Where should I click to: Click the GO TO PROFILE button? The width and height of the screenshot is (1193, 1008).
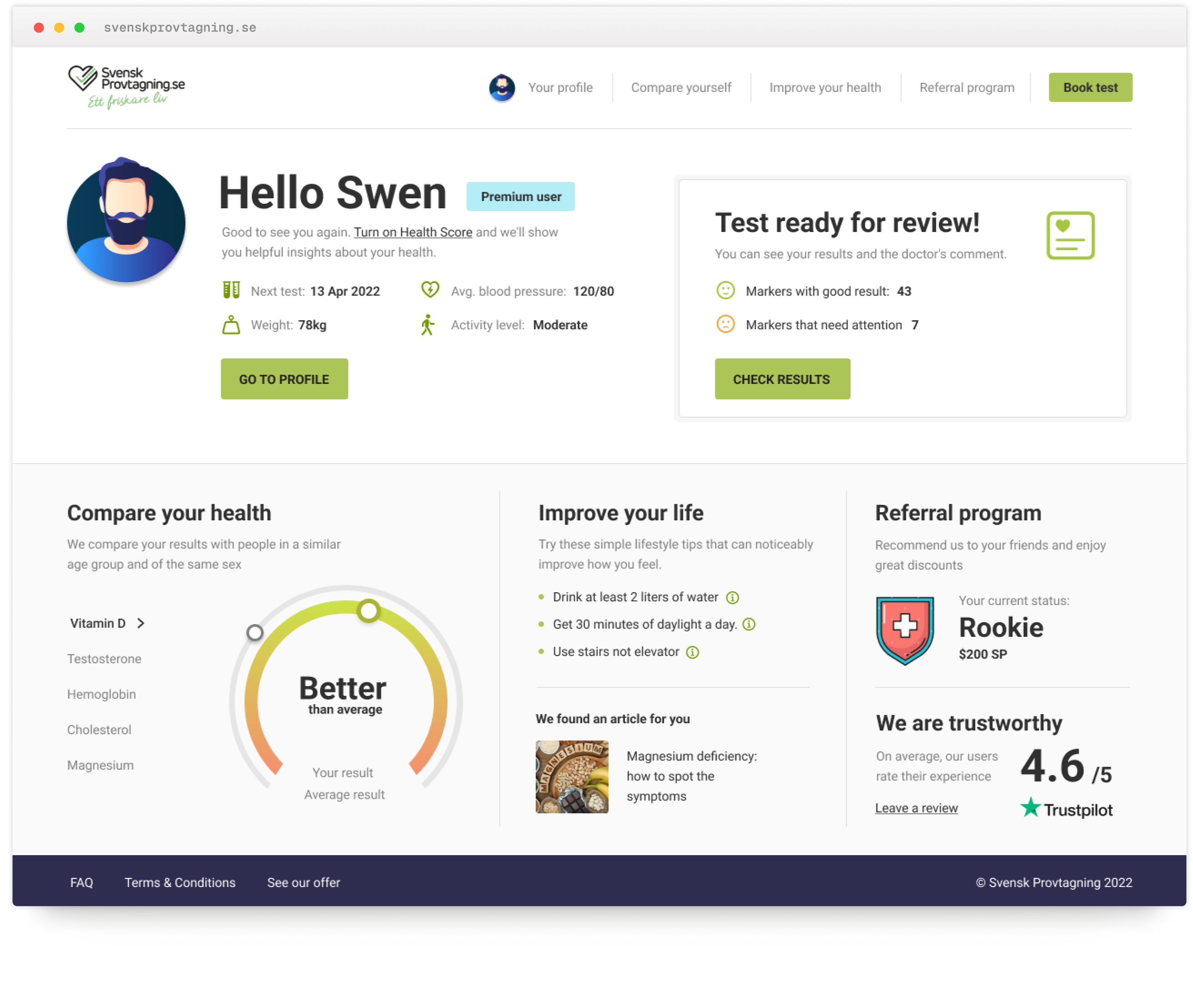(284, 379)
